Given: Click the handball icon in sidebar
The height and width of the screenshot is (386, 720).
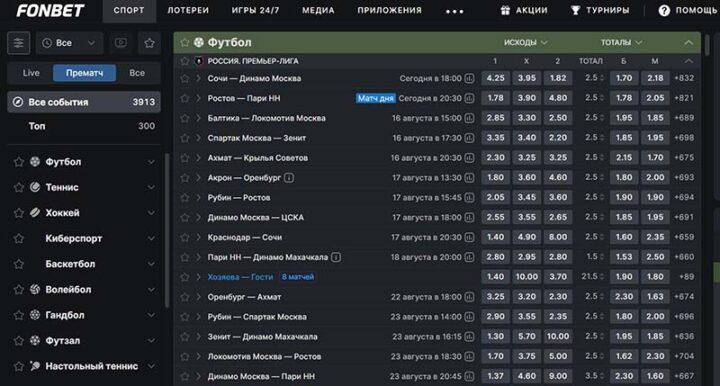Looking at the screenshot, I should click(x=35, y=315).
